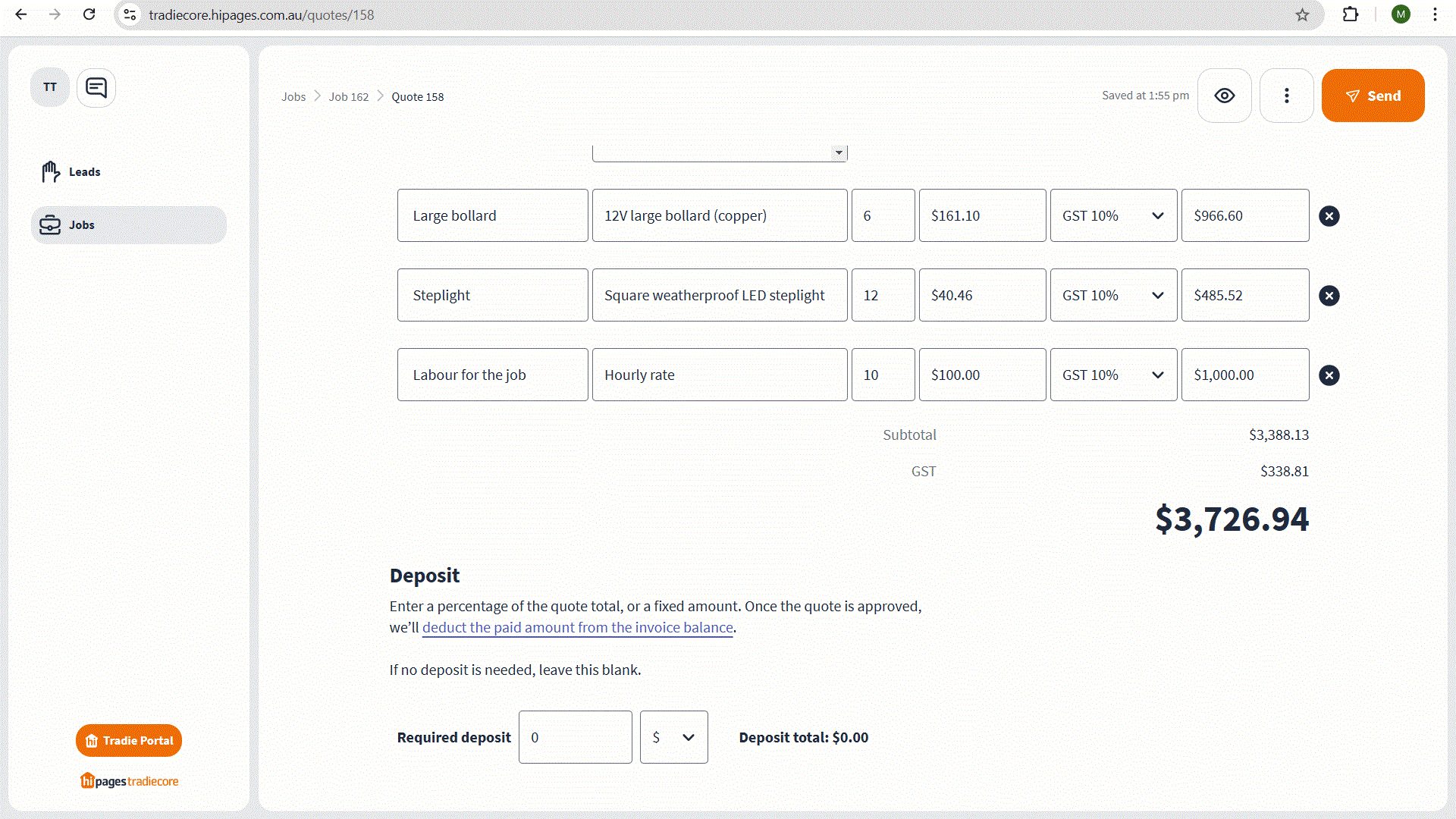Remove the Labour for the job row

point(1329,375)
